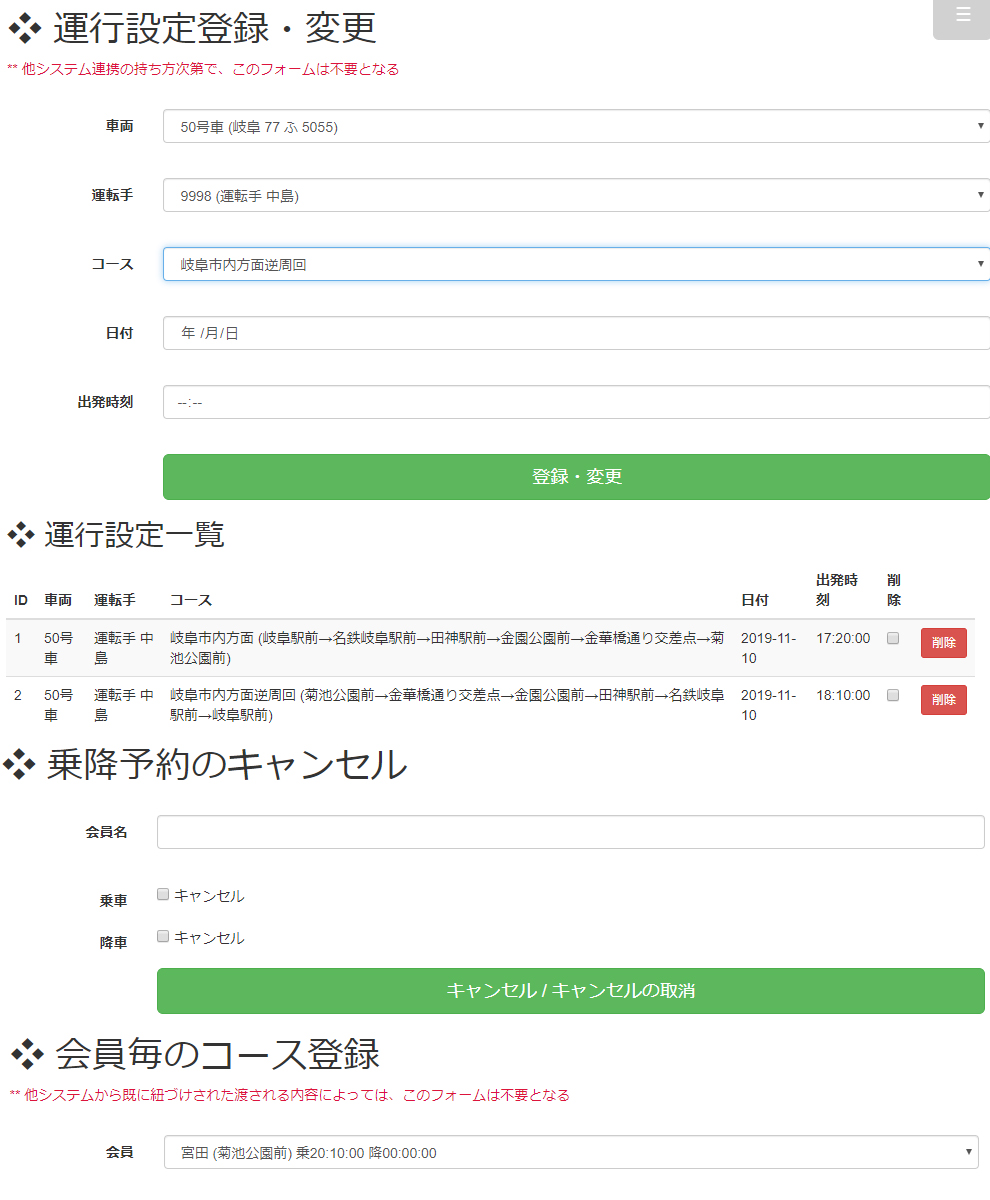The width and height of the screenshot is (990, 1200).
Task: Click diamond icon beside 運行設定一覧 heading
Action: coord(21,536)
